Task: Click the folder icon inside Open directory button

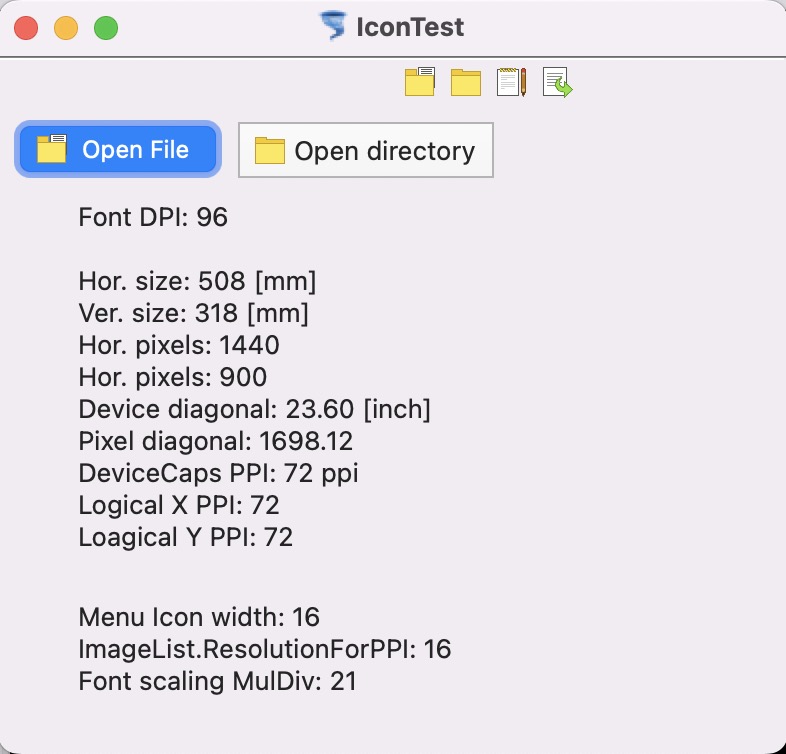Action: pyautogui.click(x=270, y=150)
